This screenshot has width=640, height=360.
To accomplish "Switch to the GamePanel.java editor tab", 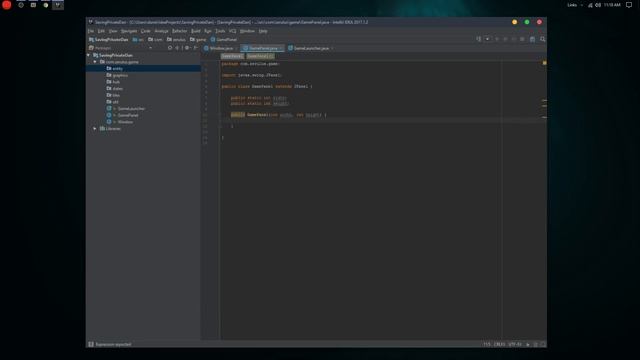I will tap(263, 48).
